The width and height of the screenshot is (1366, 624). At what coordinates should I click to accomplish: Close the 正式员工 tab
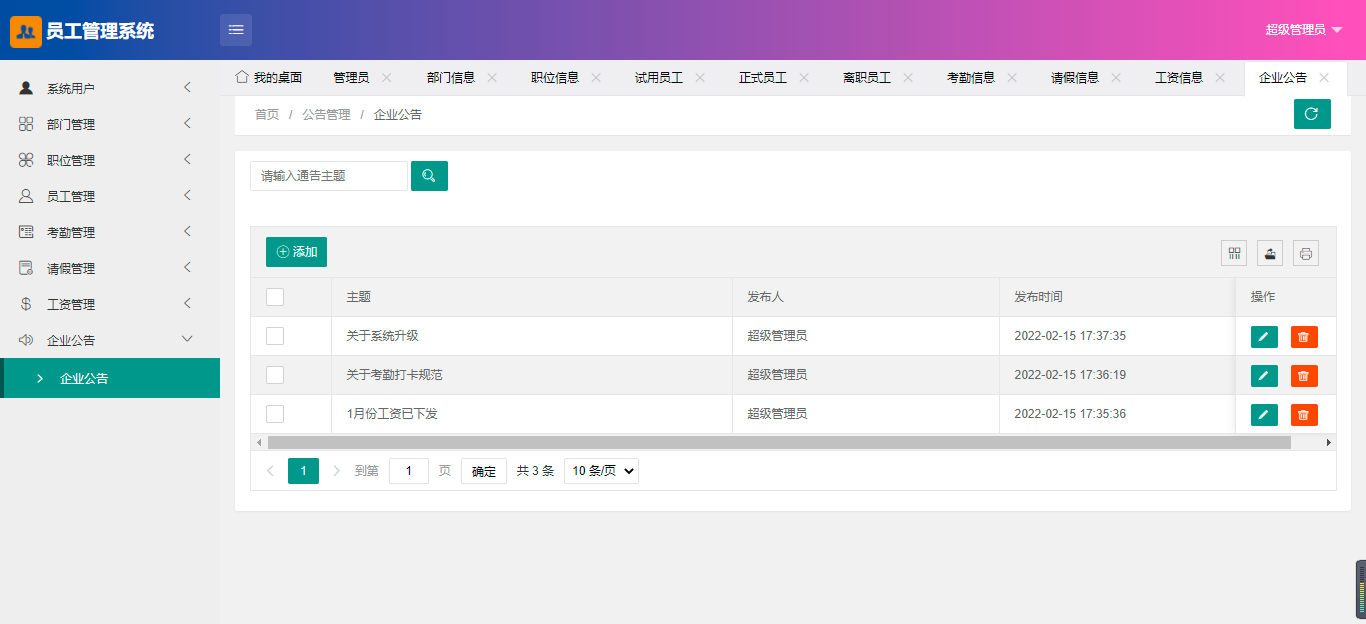click(804, 77)
